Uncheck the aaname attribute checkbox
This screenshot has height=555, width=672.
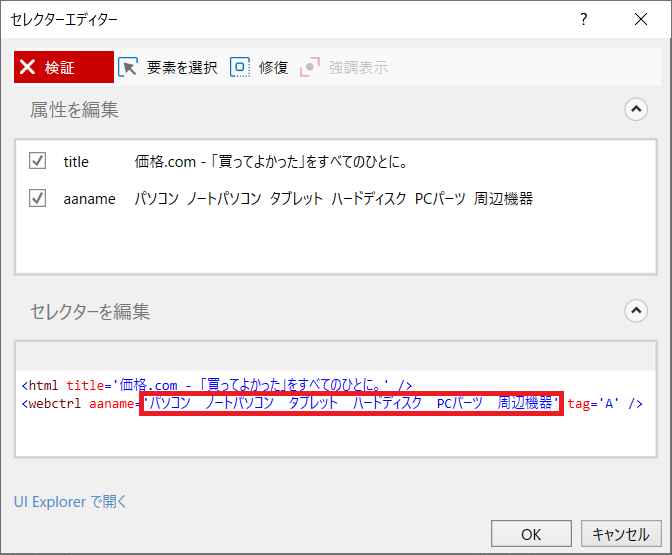[37, 198]
